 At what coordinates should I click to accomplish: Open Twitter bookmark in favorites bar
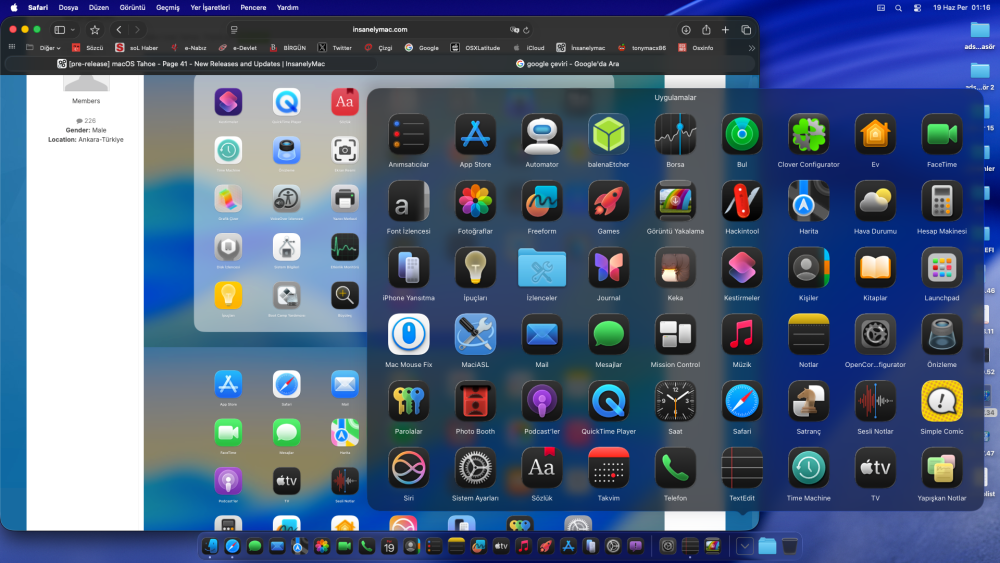pyautogui.click(x=335, y=48)
